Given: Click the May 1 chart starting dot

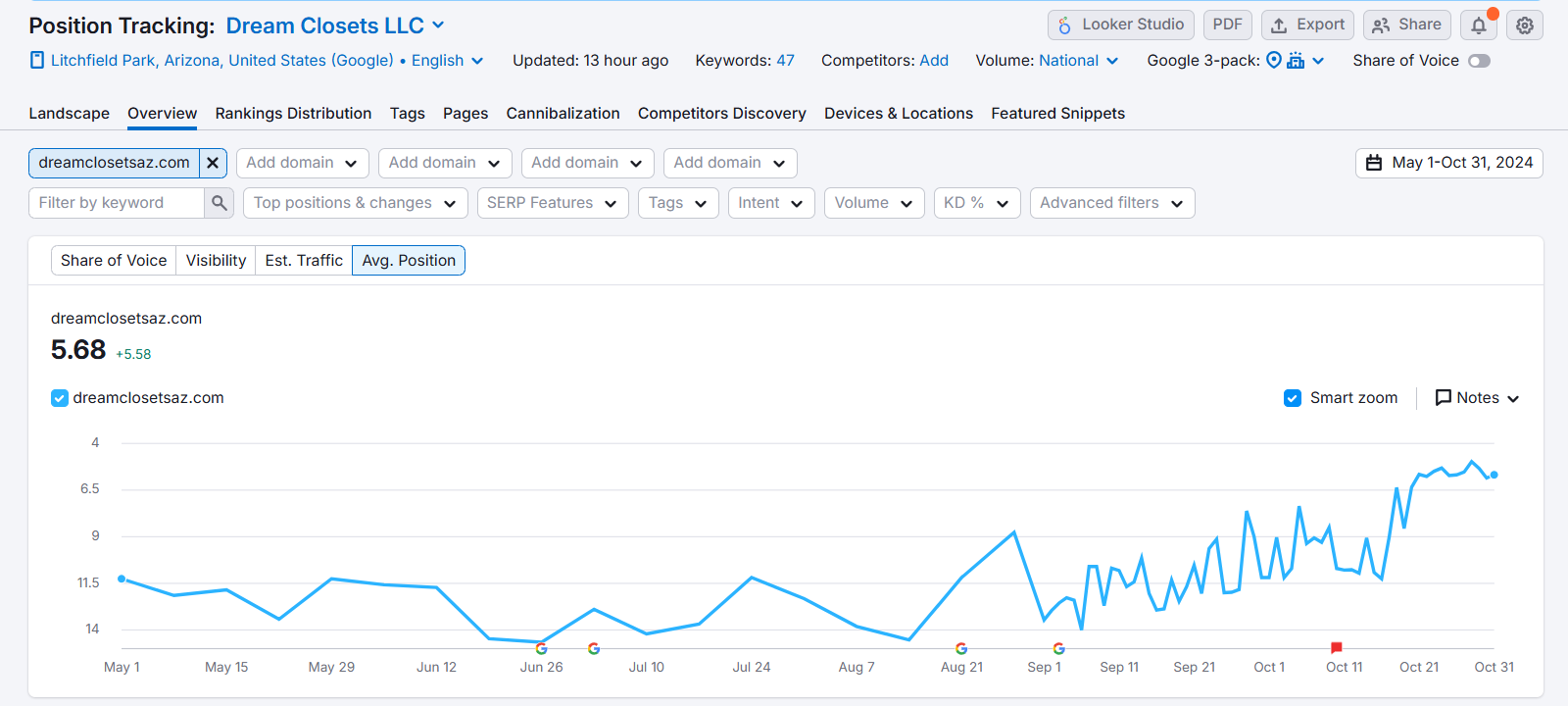Looking at the screenshot, I should click(x=122, y=579).
